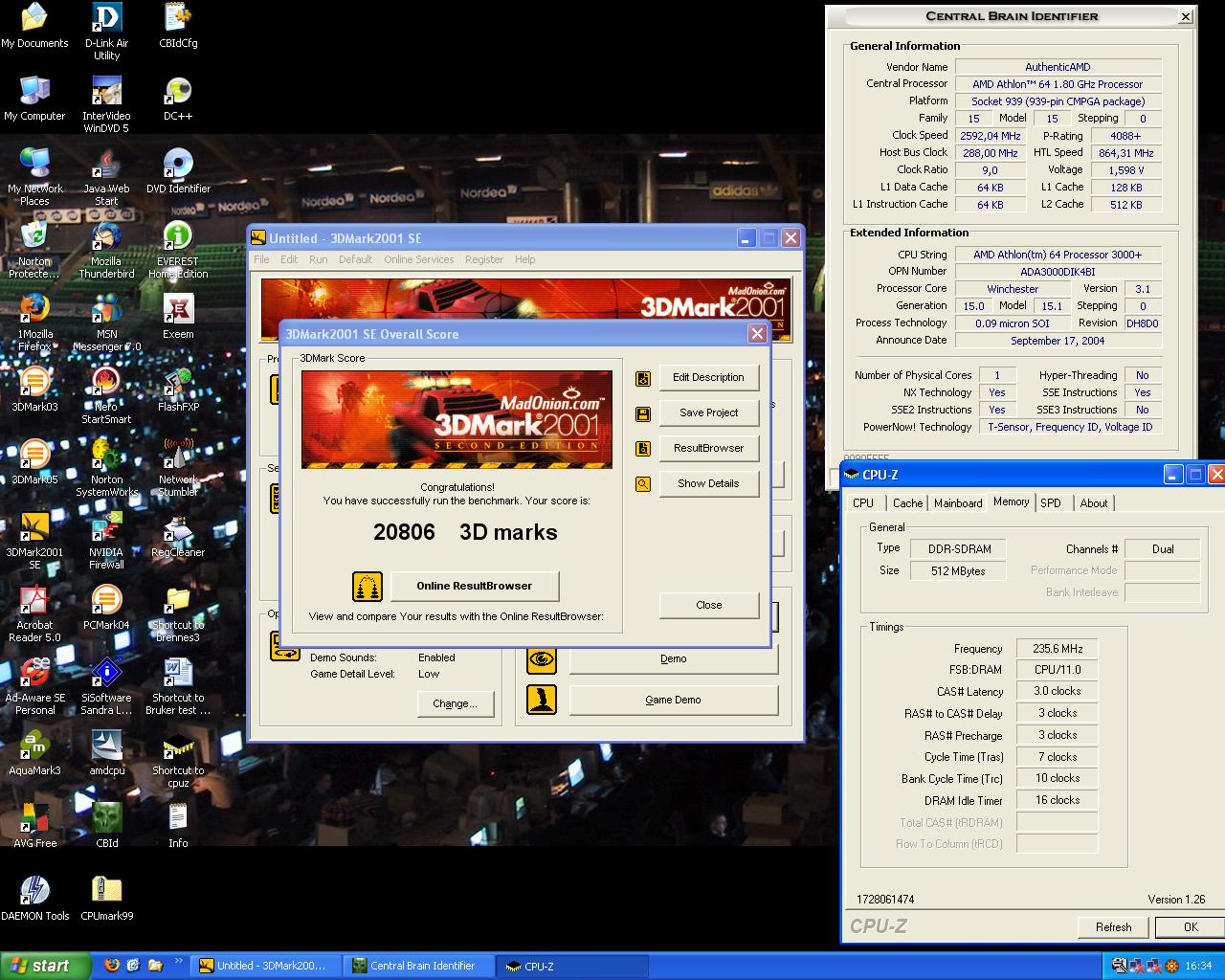This screenshot has width=1225, height=980.
Task: Click the Online ResultBrowser button
Action: coord(474,586)
